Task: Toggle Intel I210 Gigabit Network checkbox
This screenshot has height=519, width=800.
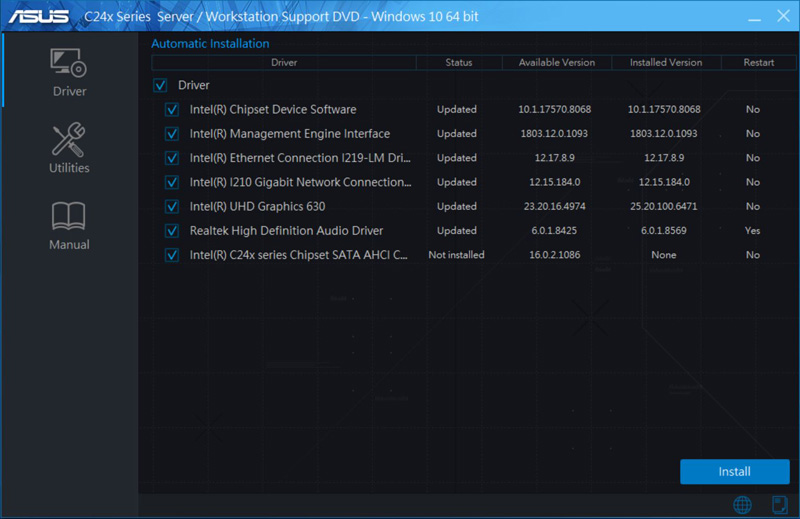Action: coord(172,182)
